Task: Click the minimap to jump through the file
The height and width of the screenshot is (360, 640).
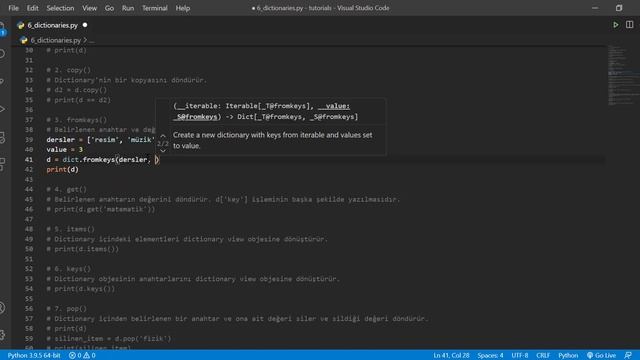Action: pos(622,75)
